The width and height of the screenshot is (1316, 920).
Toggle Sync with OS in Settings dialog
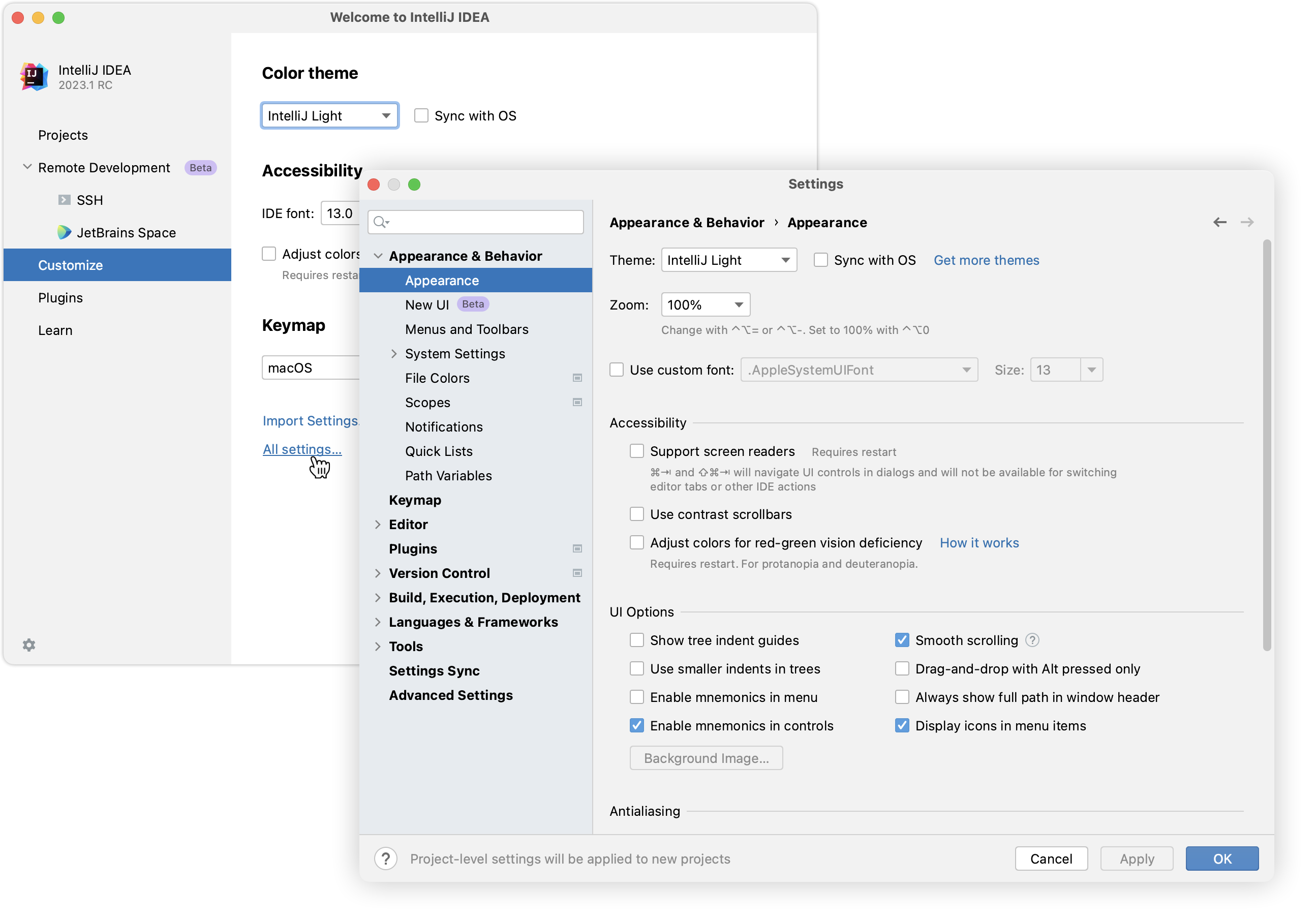coord(821,260)
